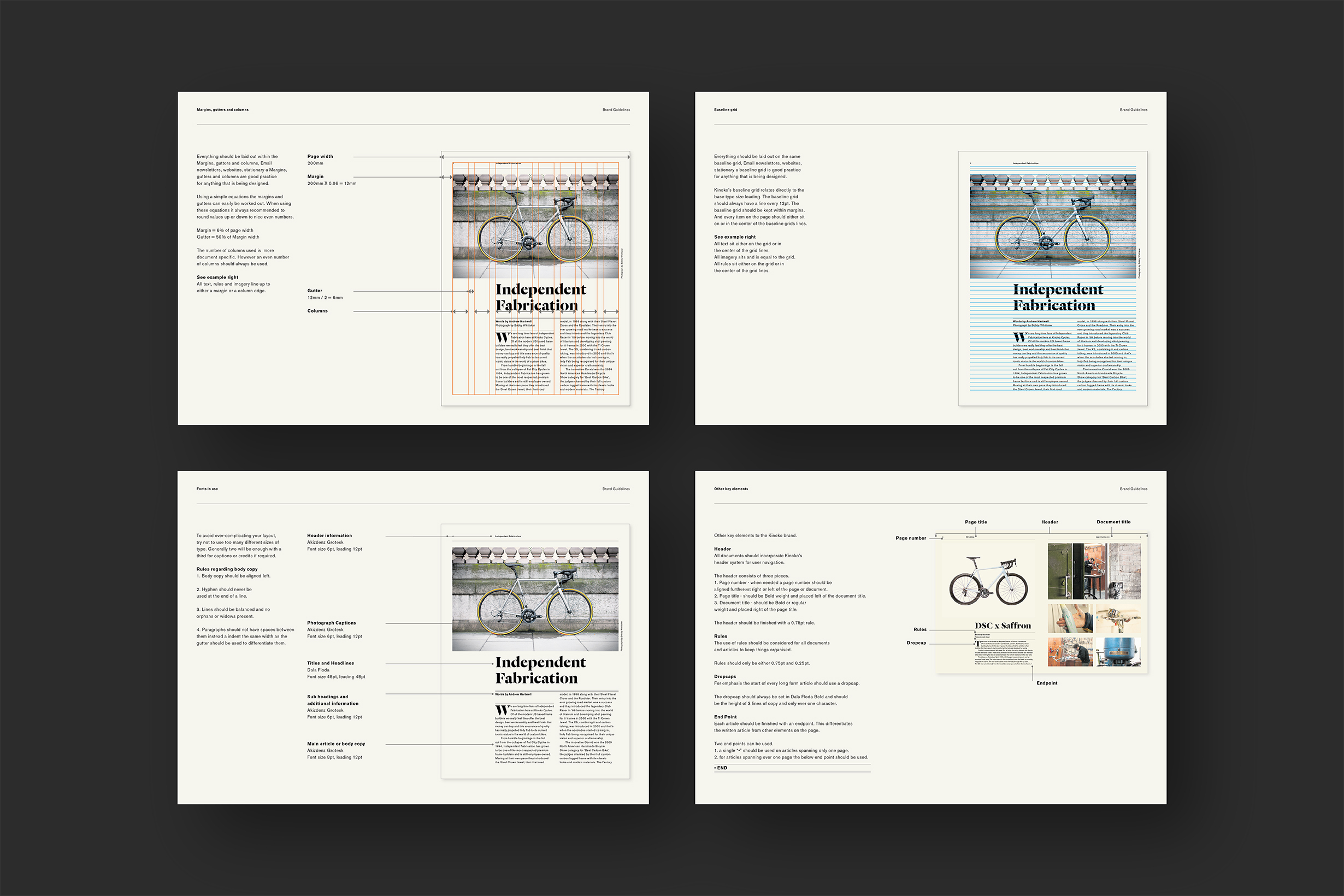Click the 'Sub headings and additional information' label
The width and height of the screenshot is (1344, 896).
(333, 700)
